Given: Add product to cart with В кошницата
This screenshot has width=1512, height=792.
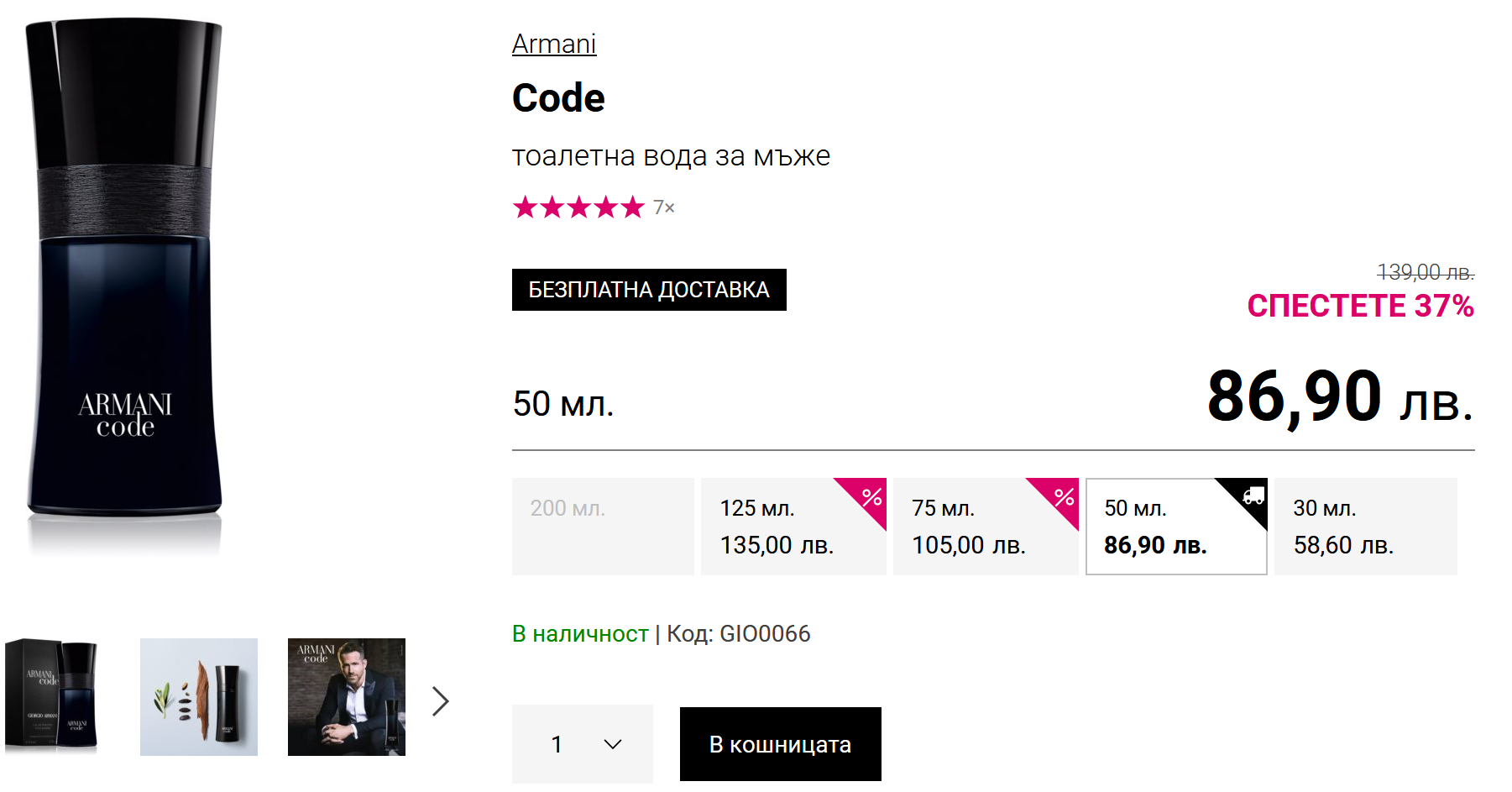Looking at the screenshot, I should coord(780,744).
